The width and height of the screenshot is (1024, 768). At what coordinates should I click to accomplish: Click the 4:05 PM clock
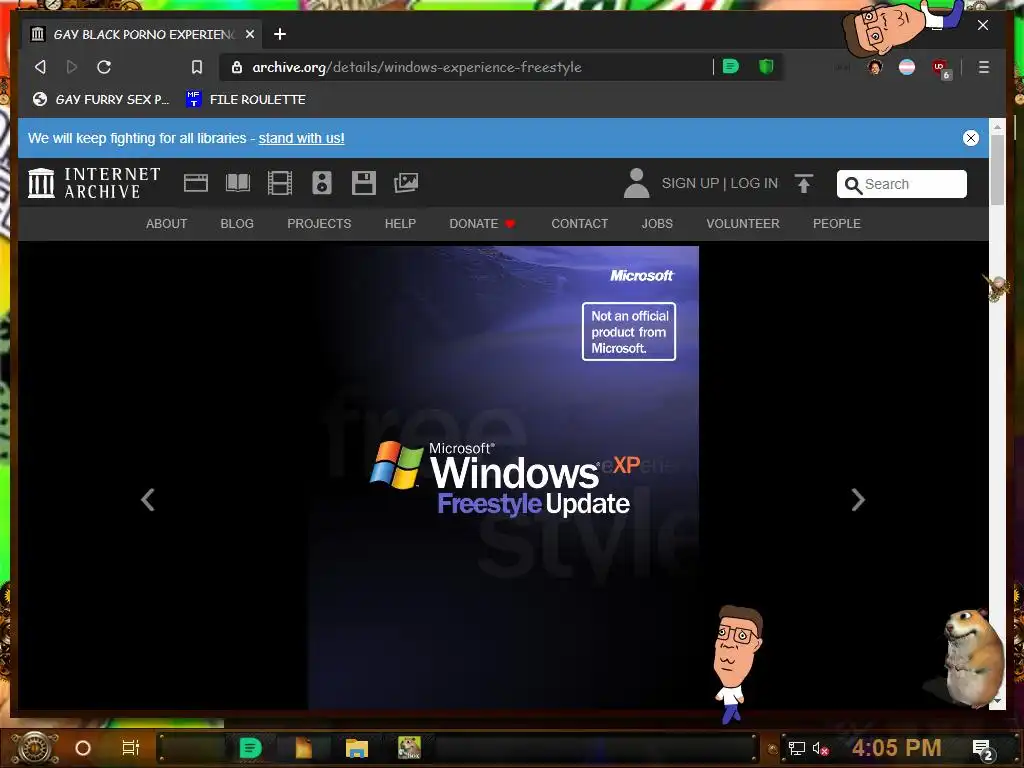click(896, 748)
